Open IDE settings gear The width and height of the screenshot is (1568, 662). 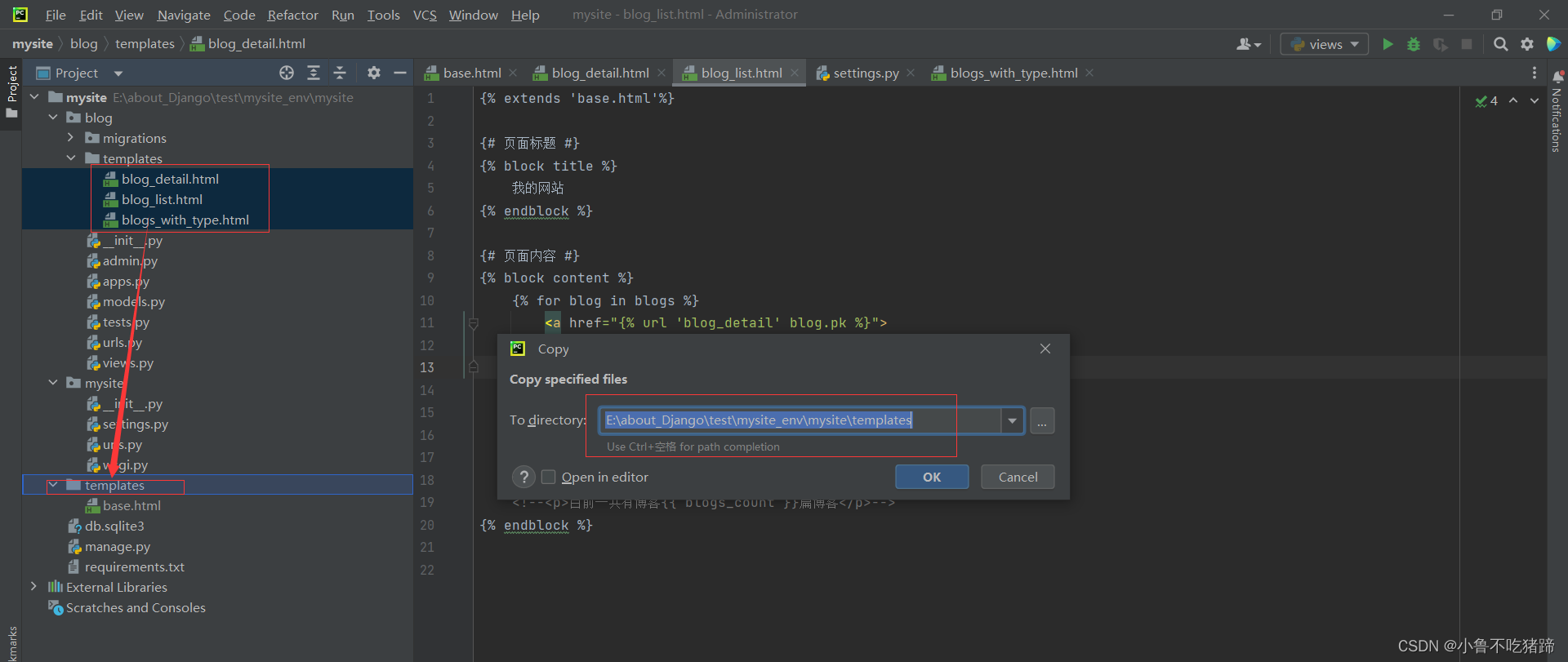point(1527,44)
